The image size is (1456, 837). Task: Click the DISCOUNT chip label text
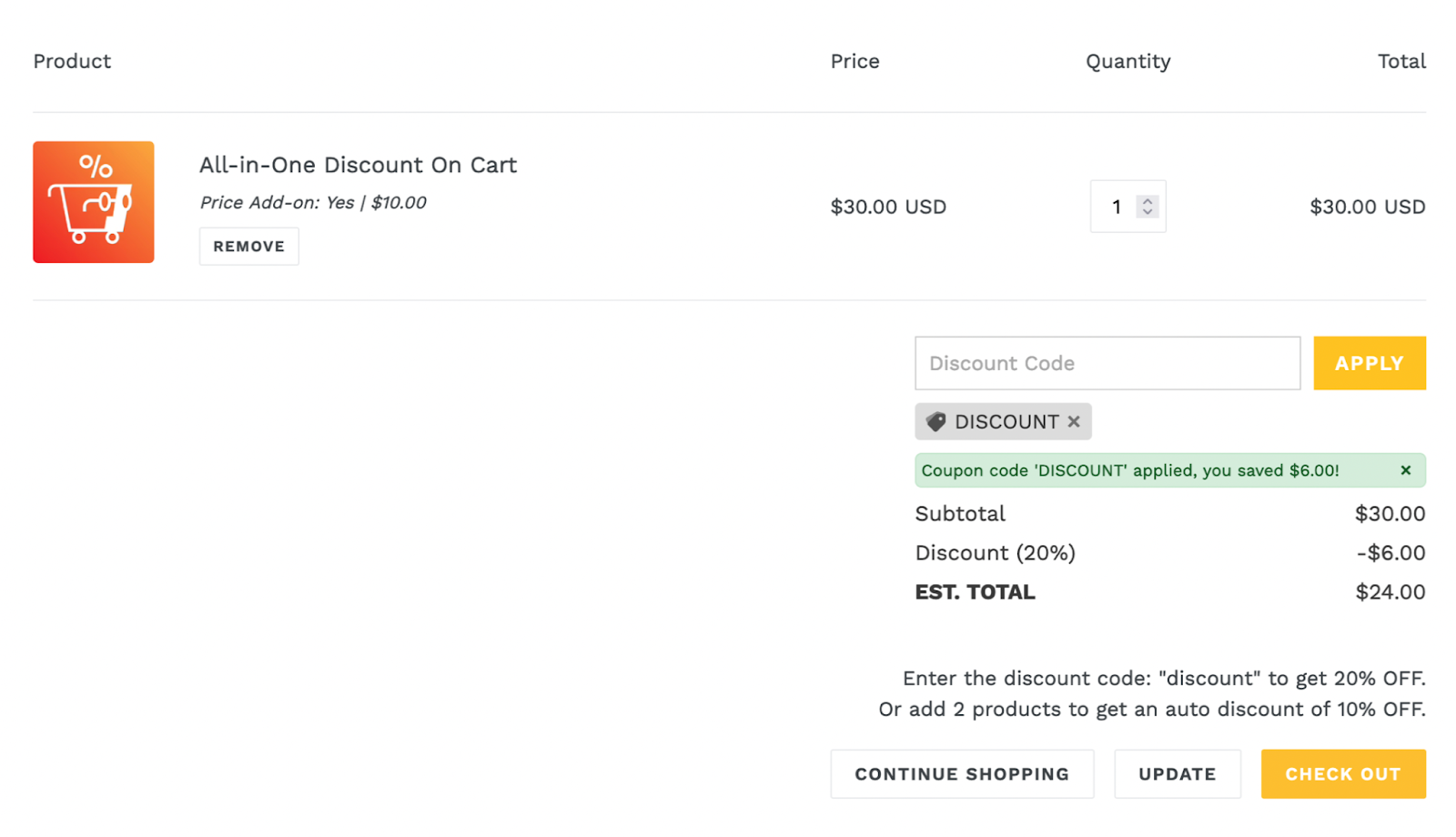coord(1006,422)
